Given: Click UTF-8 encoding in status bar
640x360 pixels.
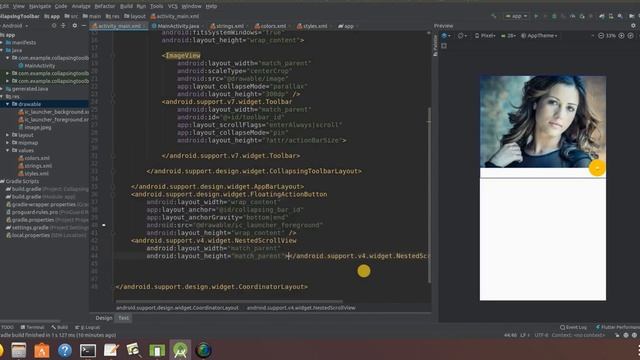Looking at the screenshot, I should (541, 335).
